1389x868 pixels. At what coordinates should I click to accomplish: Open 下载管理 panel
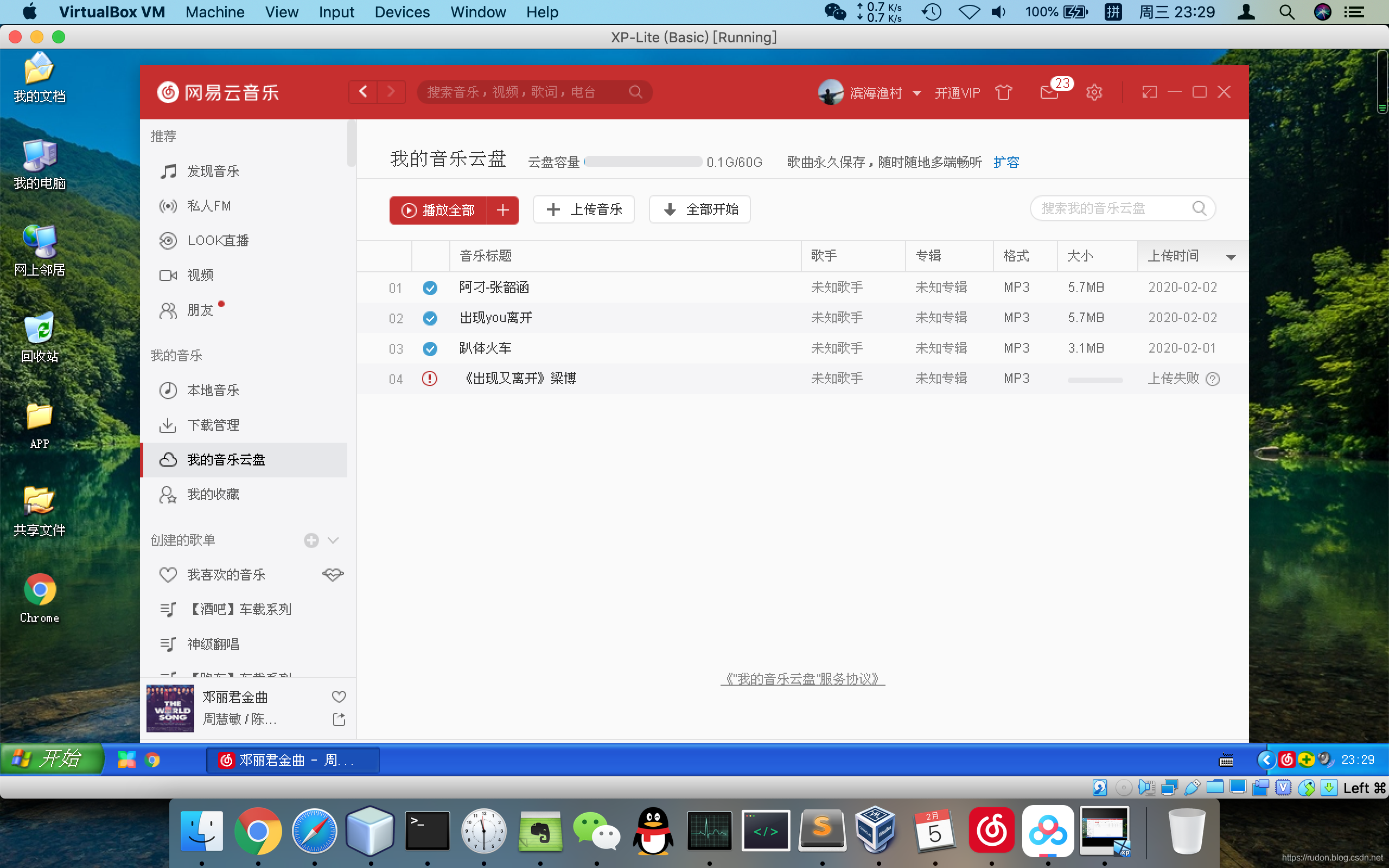pos(213,425)
